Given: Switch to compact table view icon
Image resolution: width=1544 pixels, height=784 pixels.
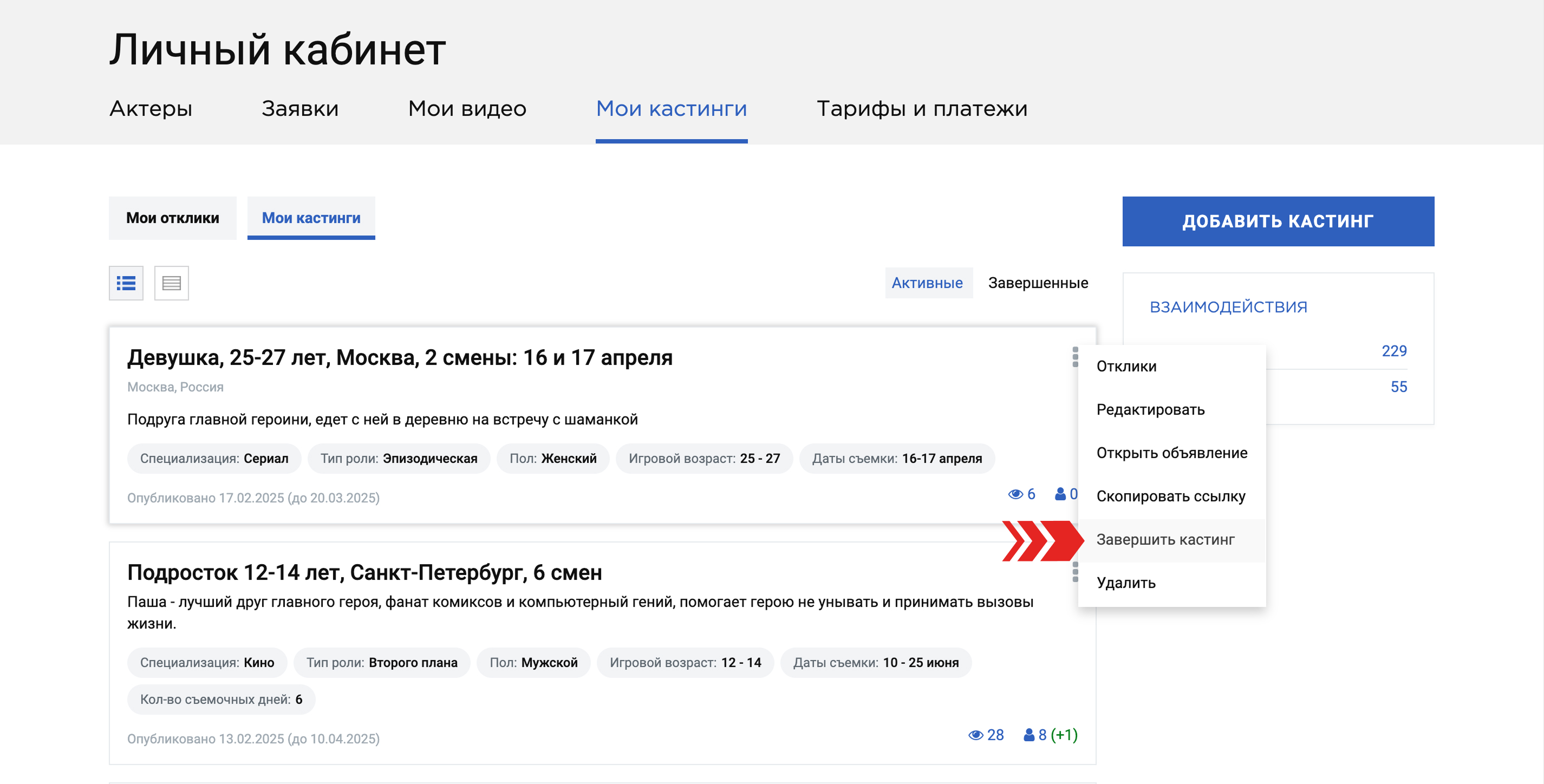Looking at the screenshot, I should [x=172, y=283].
